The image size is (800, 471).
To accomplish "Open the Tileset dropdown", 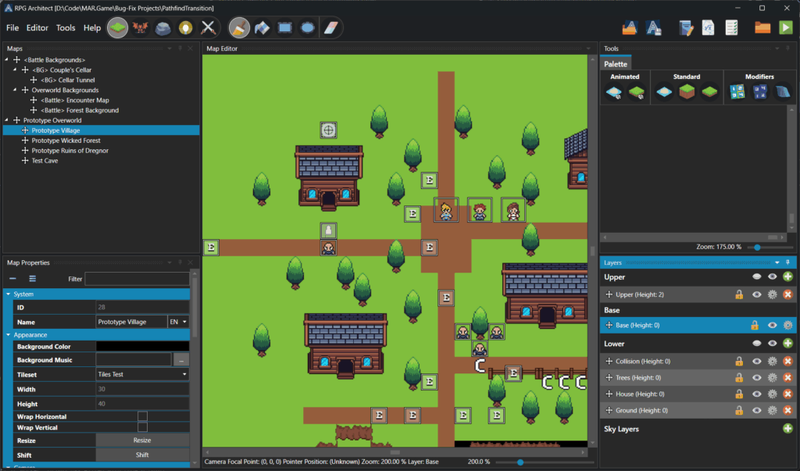I will 142,374.
